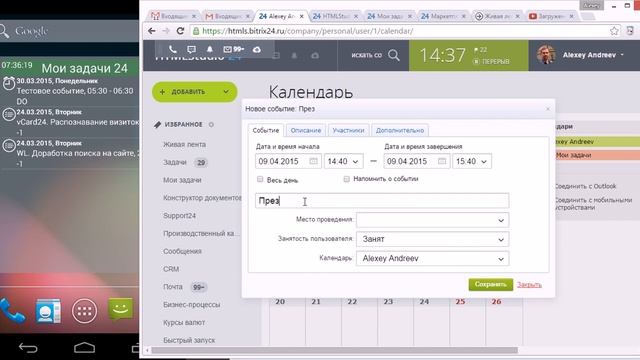Viewport: 640px width, 360px height.
Task: Switch to the Участники tab
Action: (x=348, y=130)
